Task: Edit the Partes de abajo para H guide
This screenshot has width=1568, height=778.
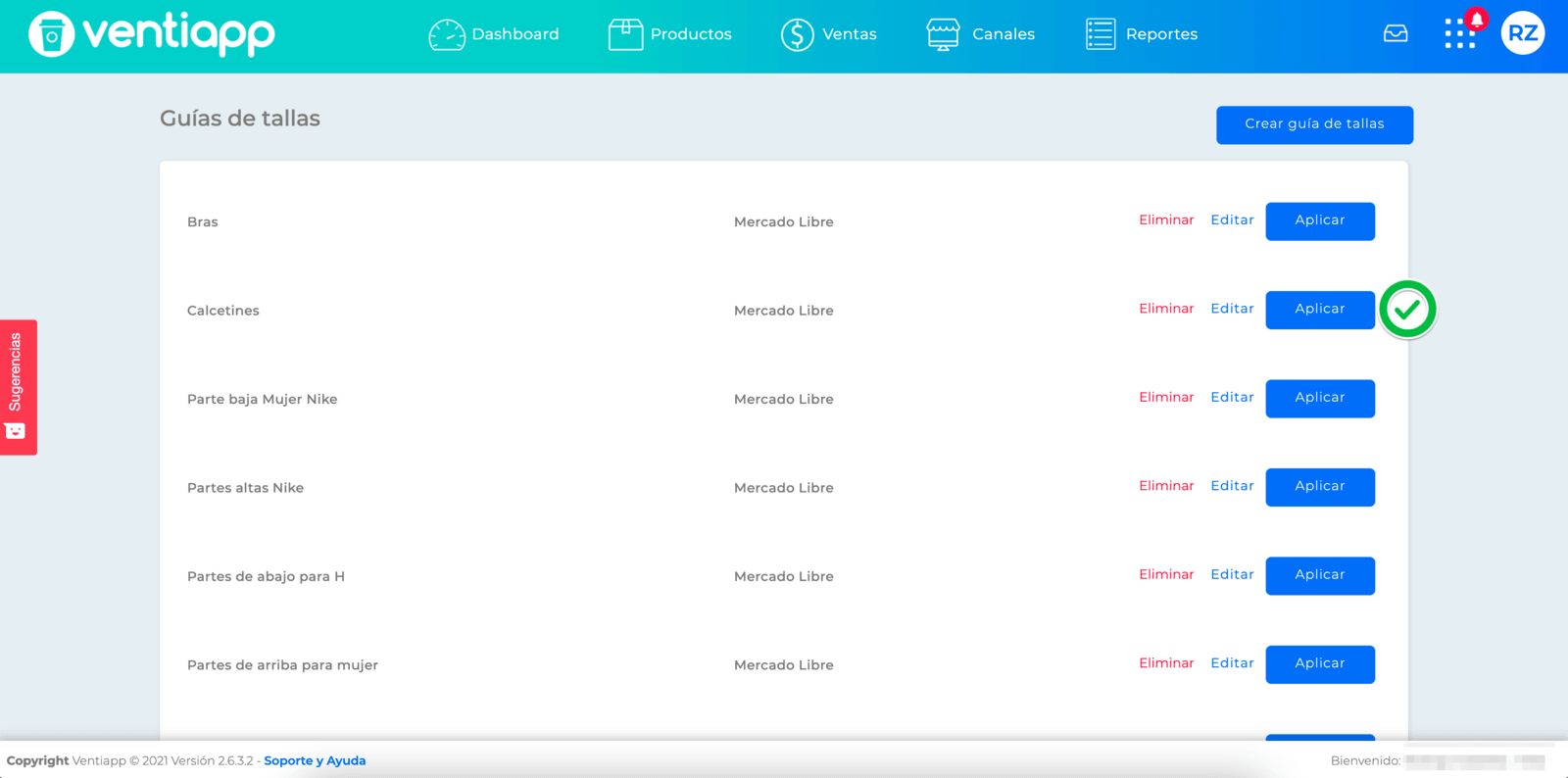Action: tap(1232, 575)
